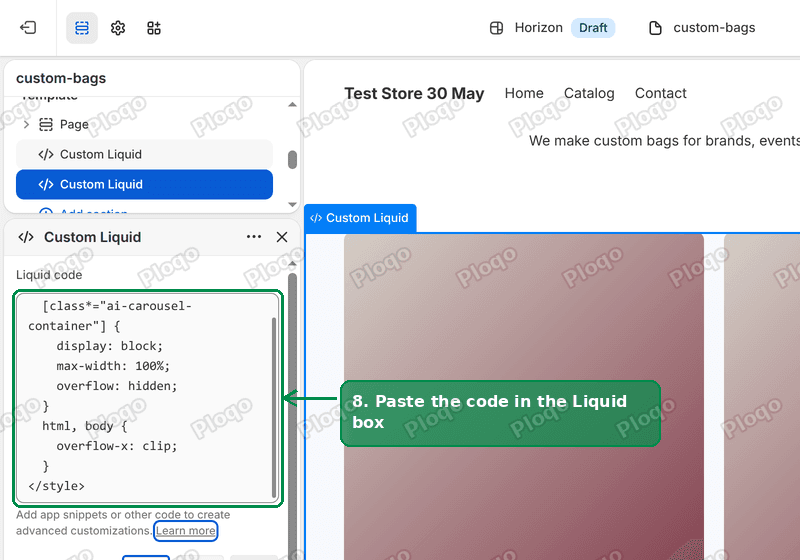Select the first unselected Custom Liquid section
Viewport: 800px width, 560px height.
point(144,154)
